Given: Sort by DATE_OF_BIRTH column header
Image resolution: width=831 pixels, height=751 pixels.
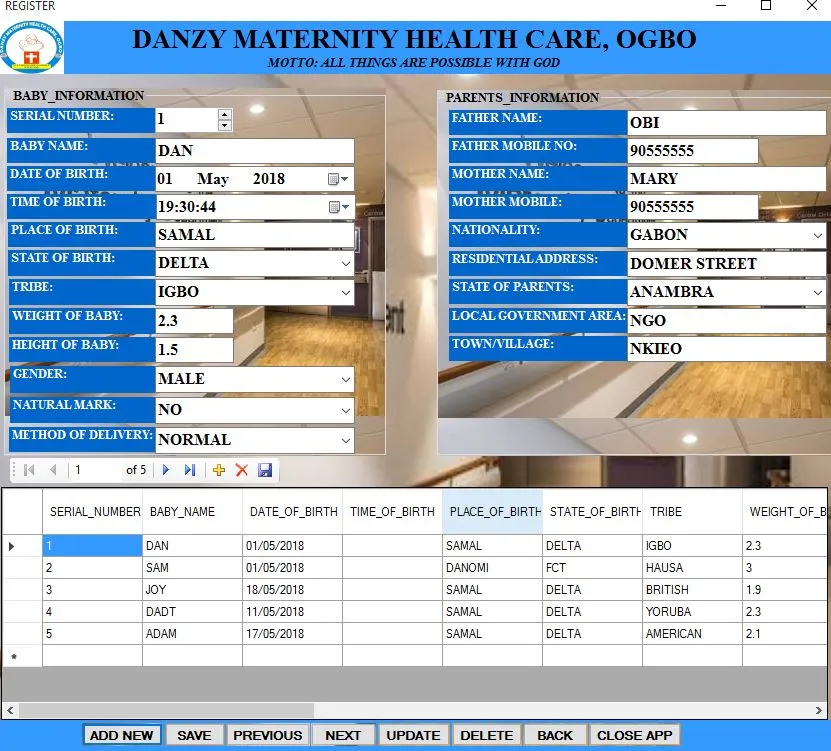Looking at the screenshot, I should point(293,511).
